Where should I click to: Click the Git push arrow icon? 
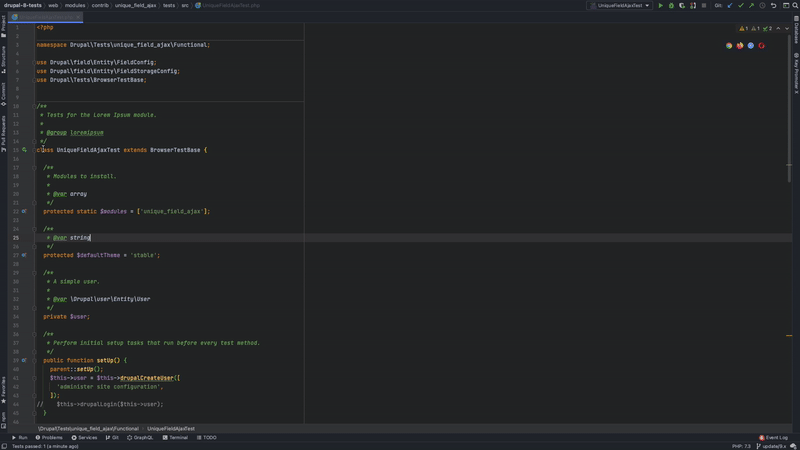pos(751,5)
